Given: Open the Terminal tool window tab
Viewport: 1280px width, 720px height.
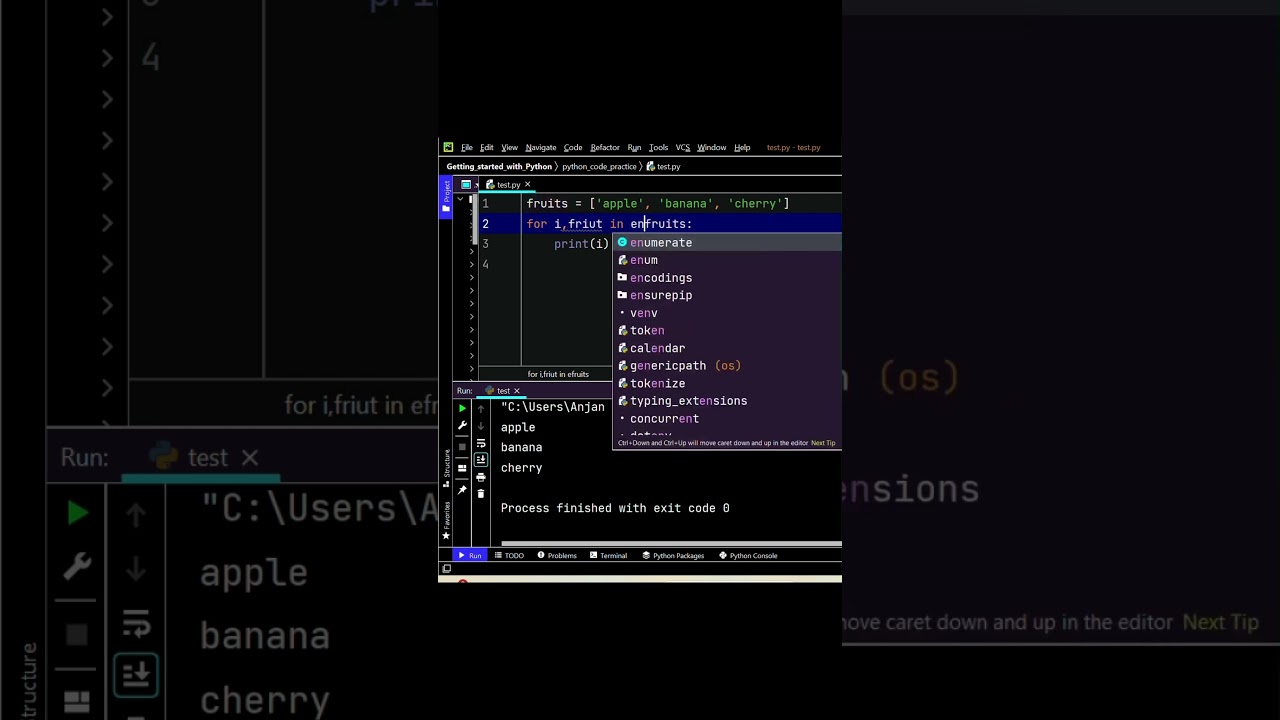Looking at the screenshot, I should click(x=608, y=556).
